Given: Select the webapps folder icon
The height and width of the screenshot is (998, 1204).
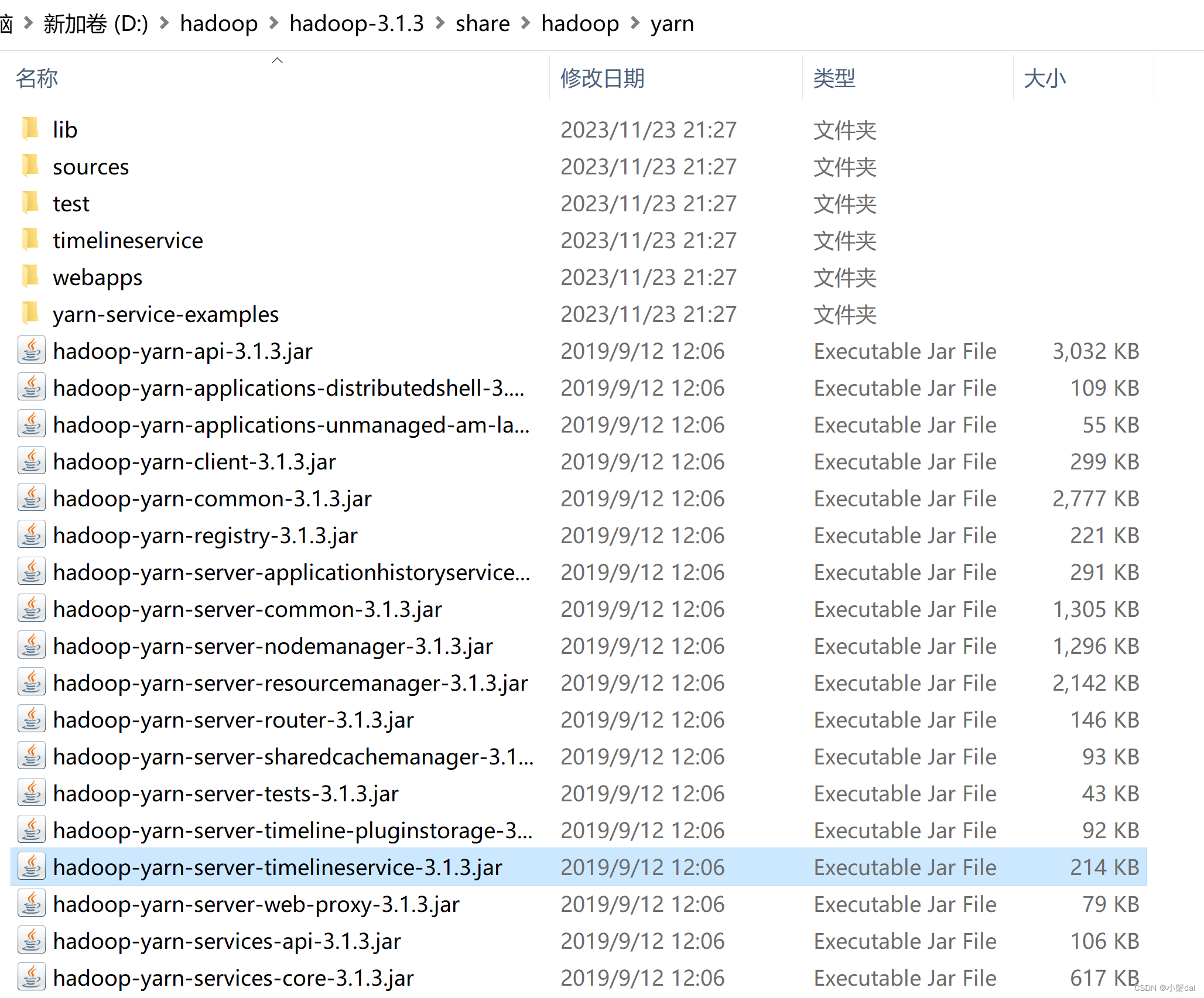Looking at the screenshot, I should 30,277.
